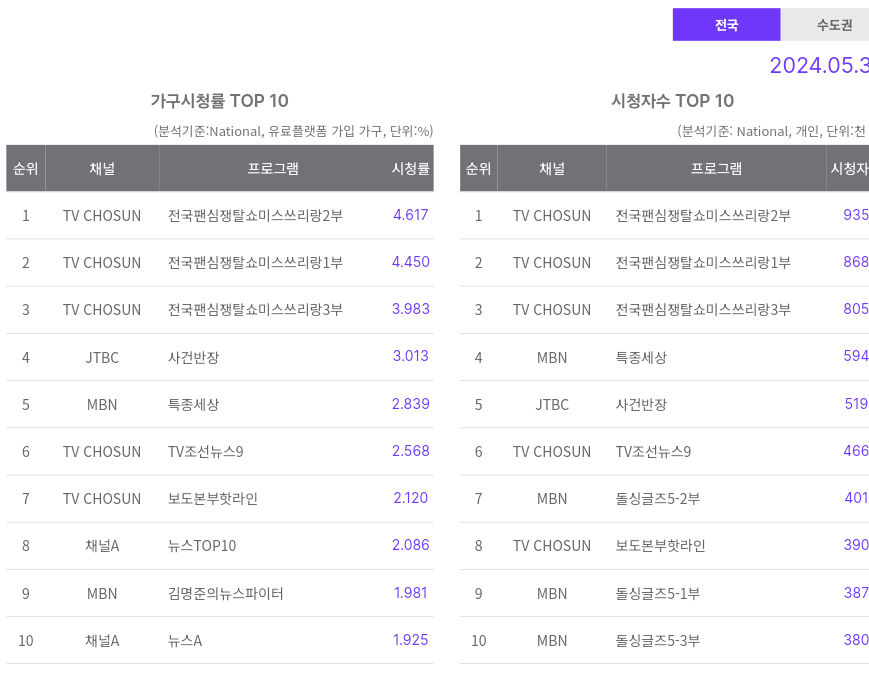The image size is (869, 675).
Task: Click viewer count 466
Action: [856, 451]
